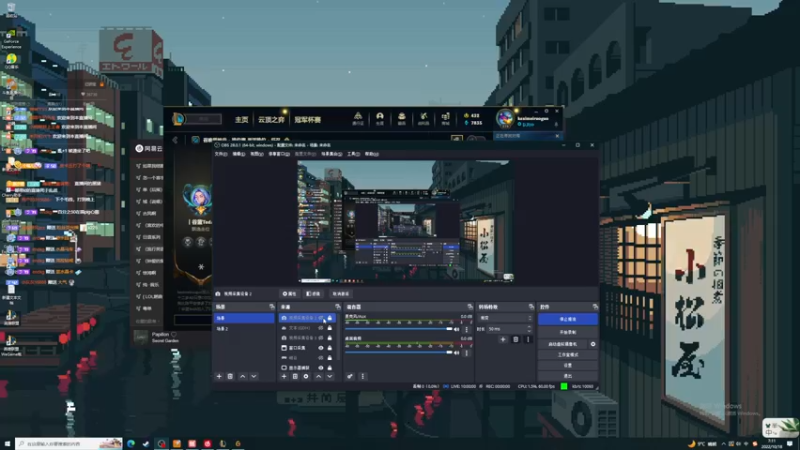Remove the selected source with the 来源 dock trash icon

tap(295, 377)
